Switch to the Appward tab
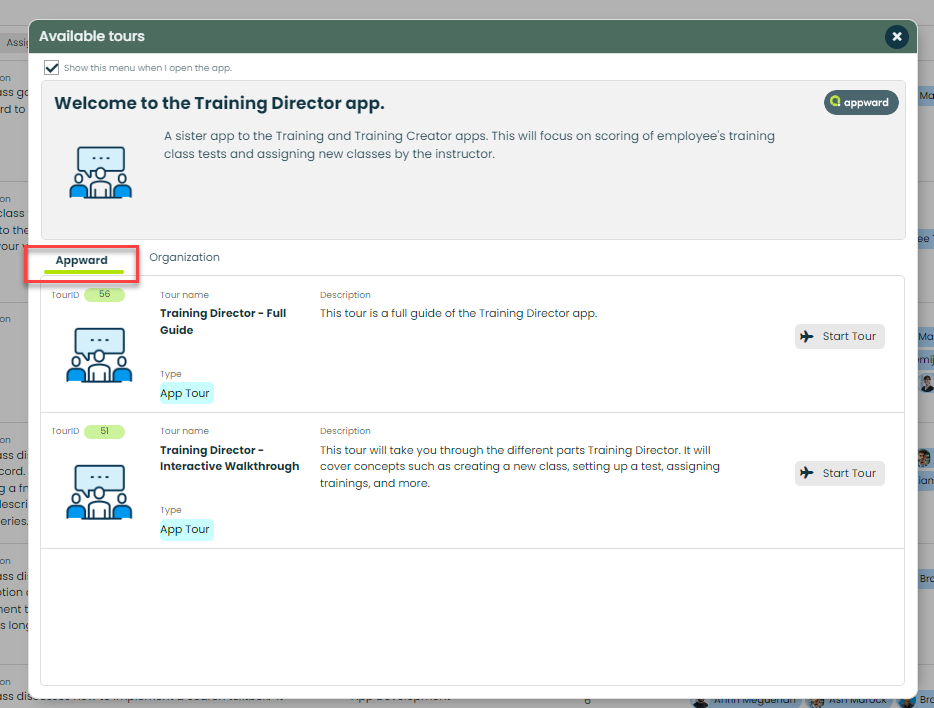Screen dimensions: 934x708 tap(82, 260)
